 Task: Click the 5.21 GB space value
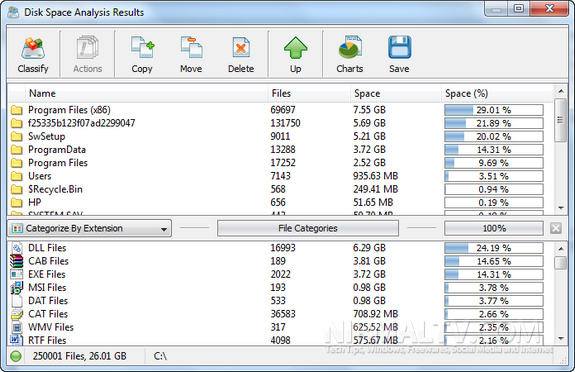click(x=369, y=136)
